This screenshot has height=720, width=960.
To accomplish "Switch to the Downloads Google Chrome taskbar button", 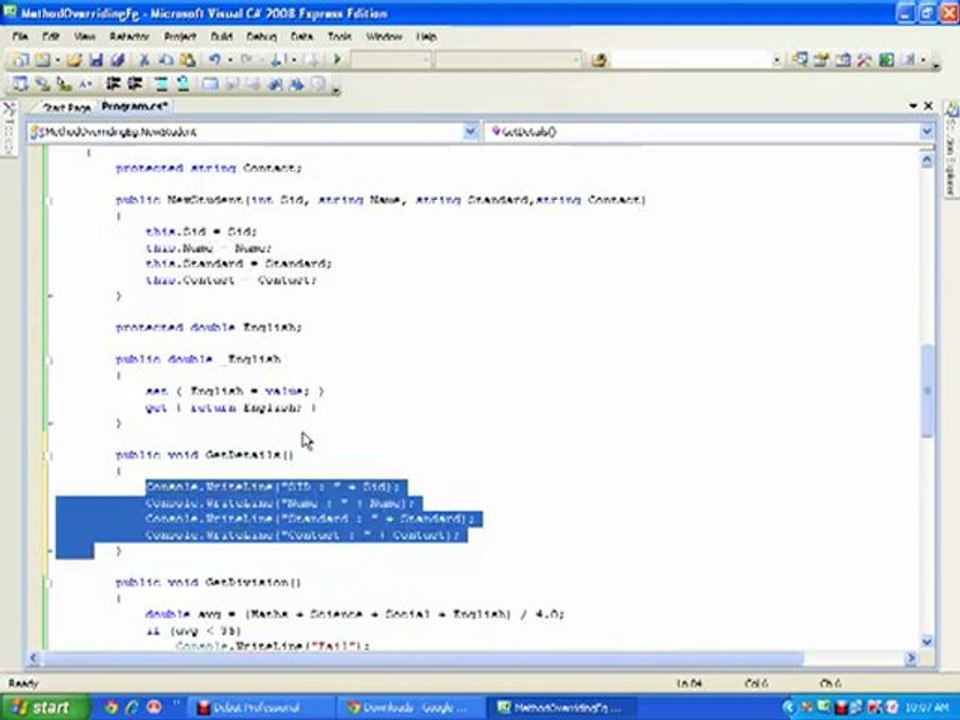I will [x=412, y=708].
